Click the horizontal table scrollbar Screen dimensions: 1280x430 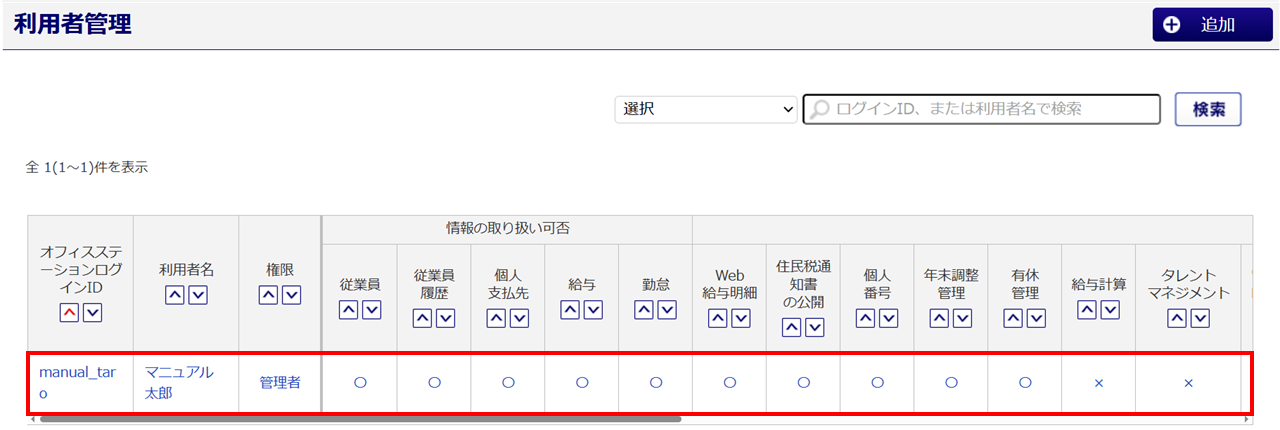coord(360,420)
